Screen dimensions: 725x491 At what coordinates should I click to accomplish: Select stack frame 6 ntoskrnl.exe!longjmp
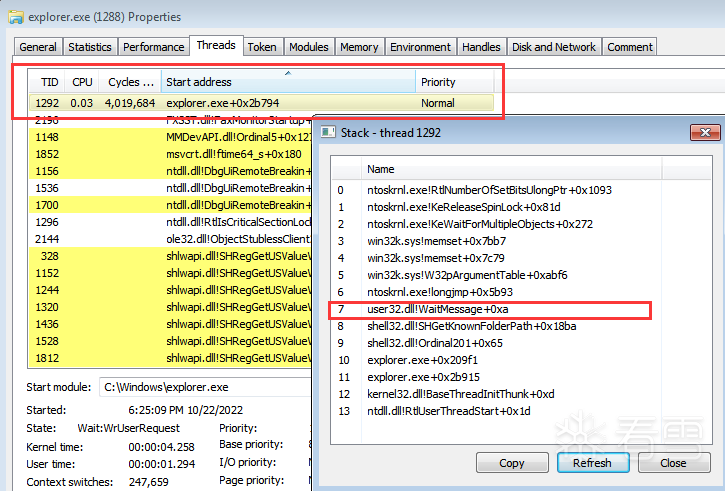click(x=497, y=292)
